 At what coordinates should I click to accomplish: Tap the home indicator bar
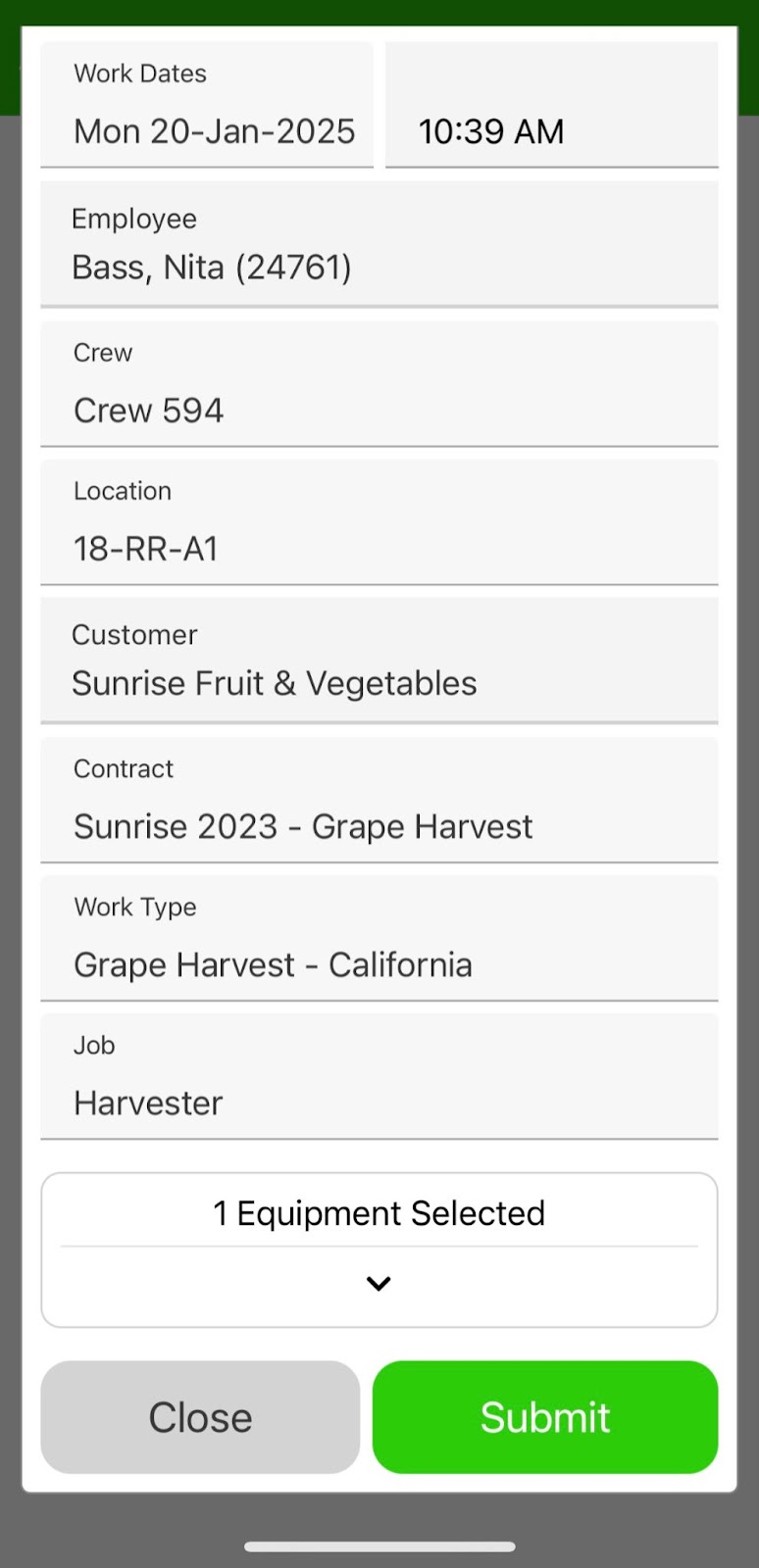click(379, 1546)
